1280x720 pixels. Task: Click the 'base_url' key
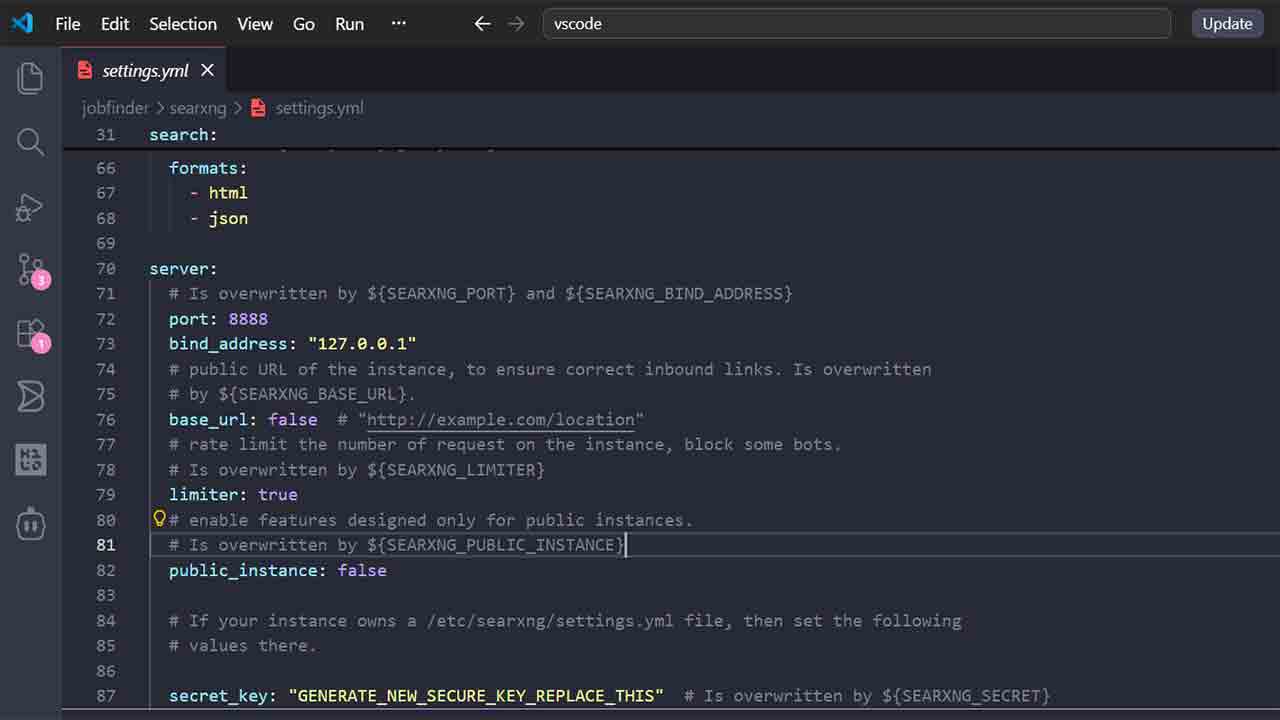pos(208,420)
